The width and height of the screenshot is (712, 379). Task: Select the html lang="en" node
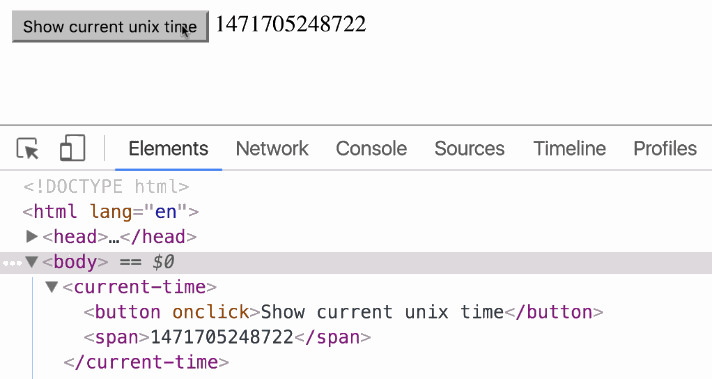(x=111, y=212)
